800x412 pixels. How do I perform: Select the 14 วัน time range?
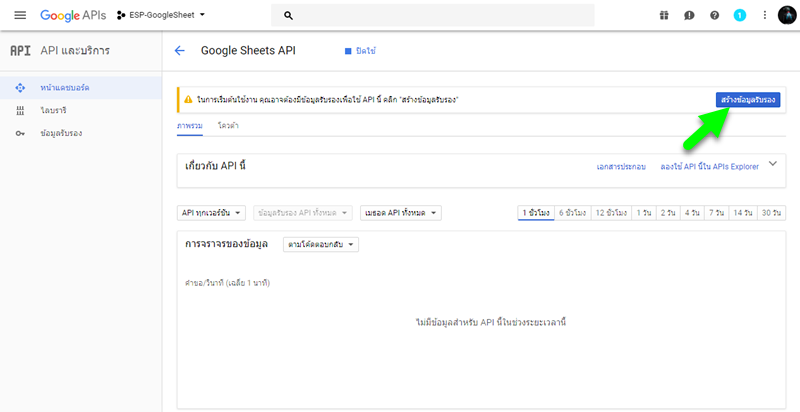pos(743,213)
